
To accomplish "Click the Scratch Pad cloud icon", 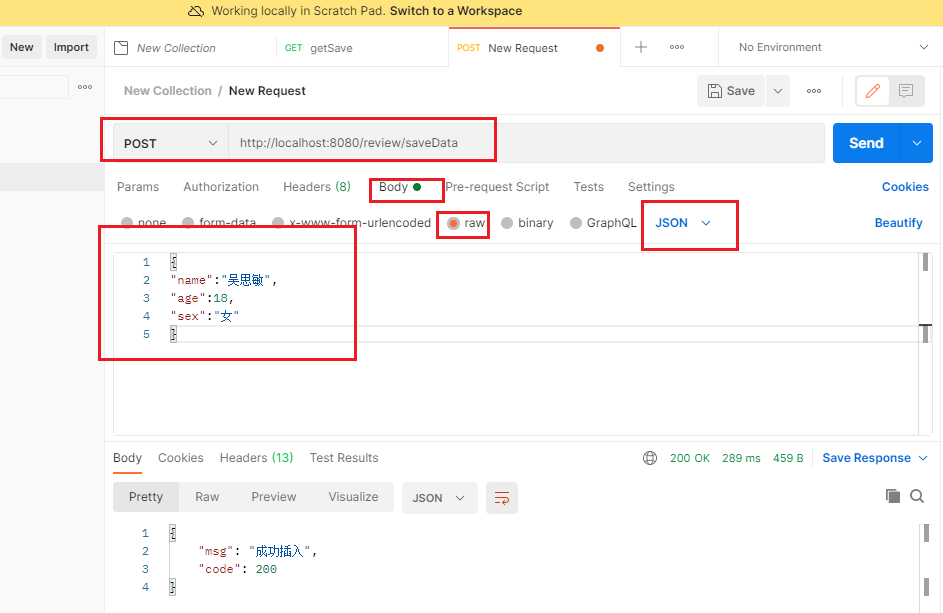I will [x=196, y=11].
